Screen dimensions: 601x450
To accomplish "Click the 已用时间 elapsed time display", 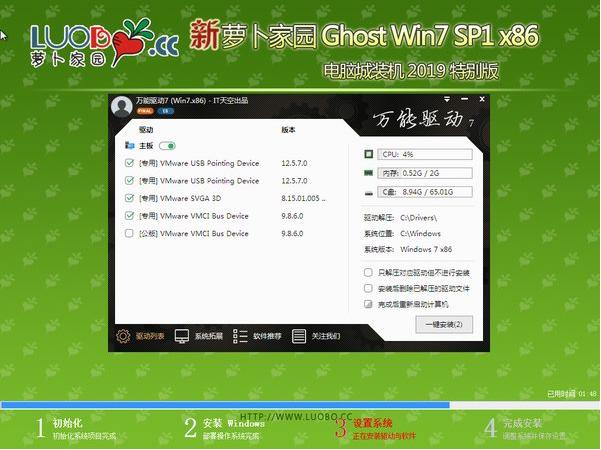I will click(x=572, y=394).
